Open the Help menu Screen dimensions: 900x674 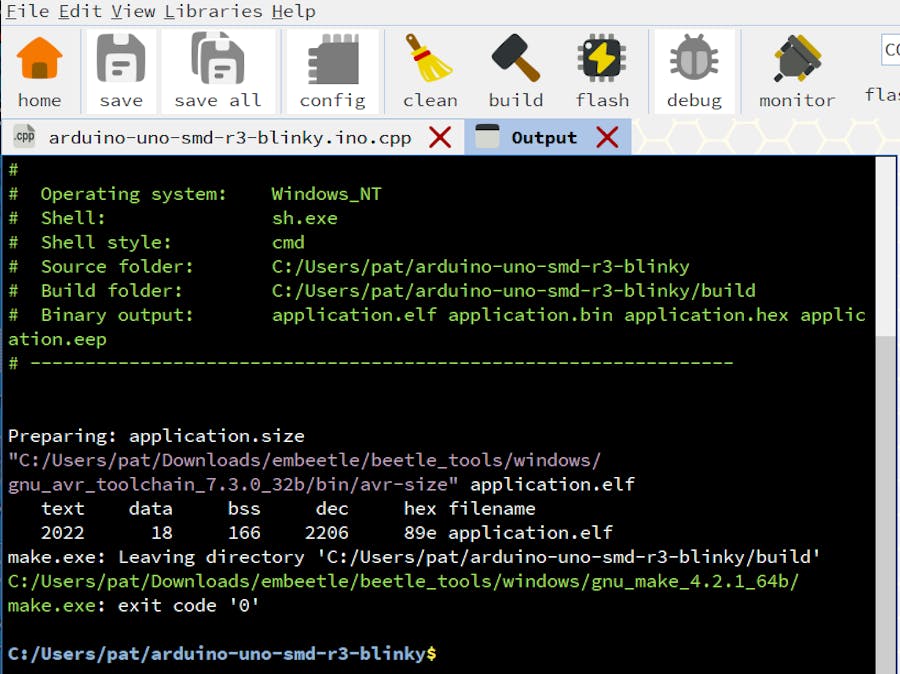pos(294,12)
